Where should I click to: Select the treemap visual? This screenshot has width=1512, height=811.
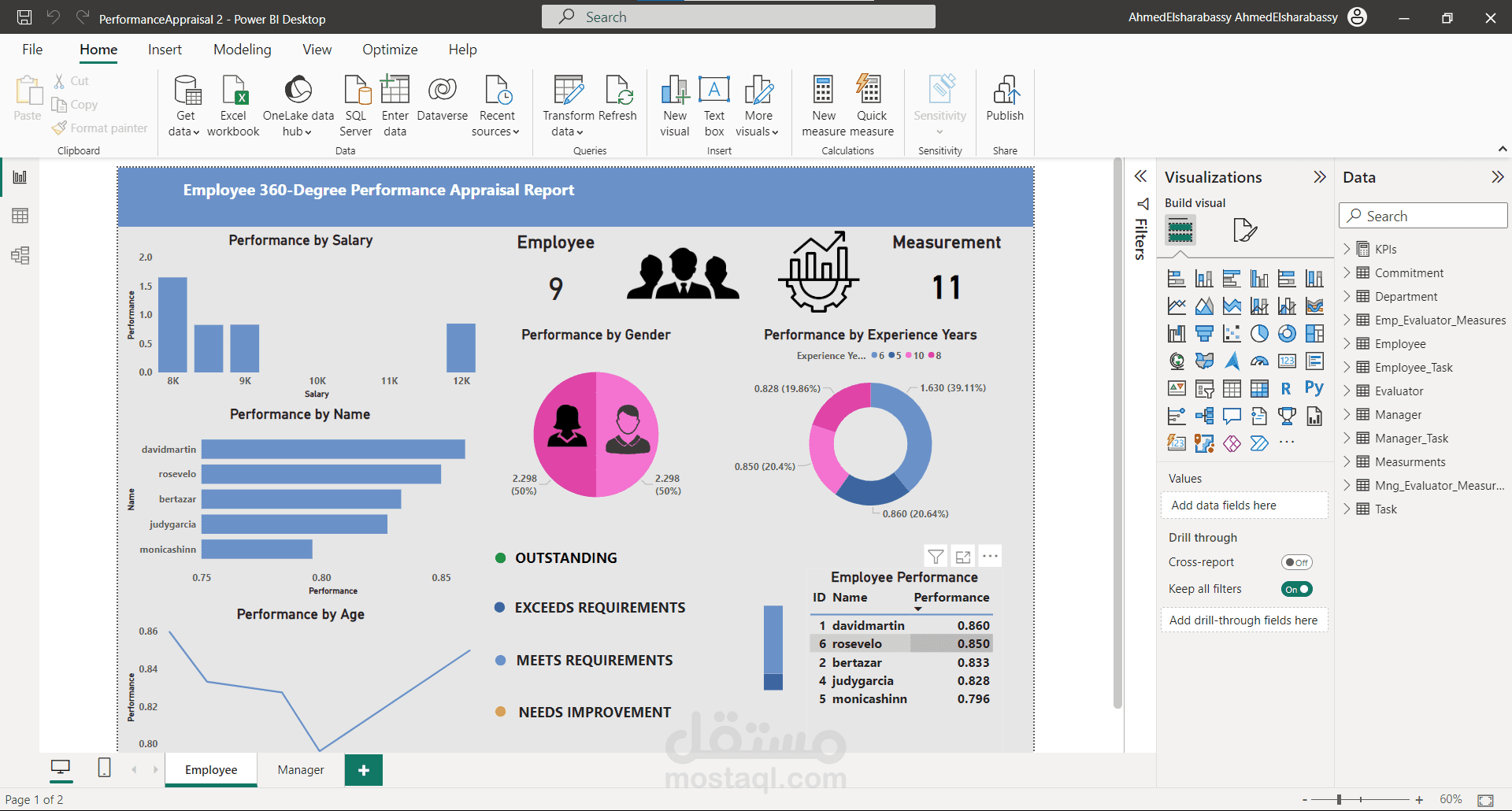(x=1314, y=334)
